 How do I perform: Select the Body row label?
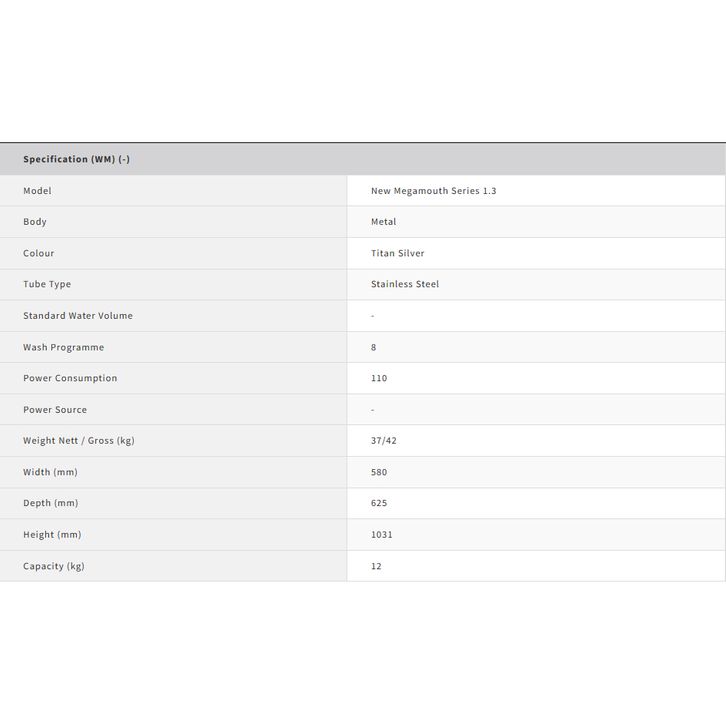coord(35,222)
